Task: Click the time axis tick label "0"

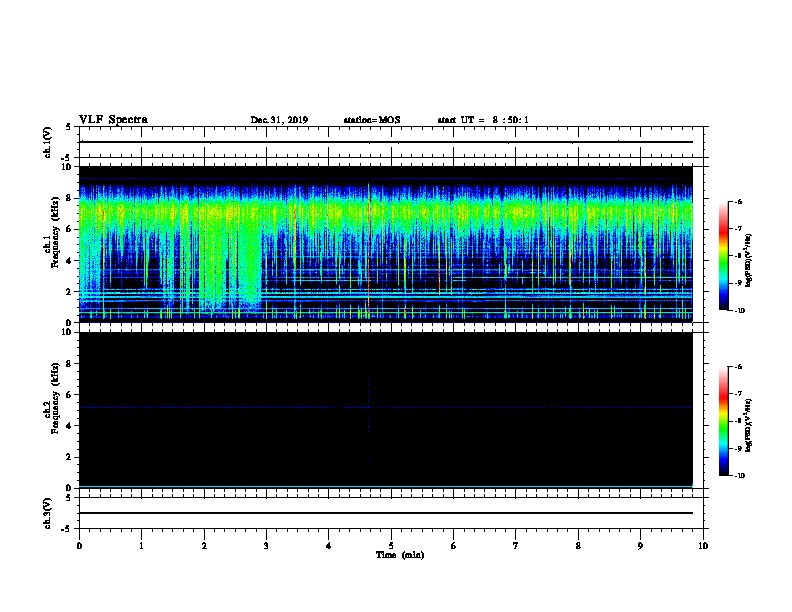Action: pos(79,546)
